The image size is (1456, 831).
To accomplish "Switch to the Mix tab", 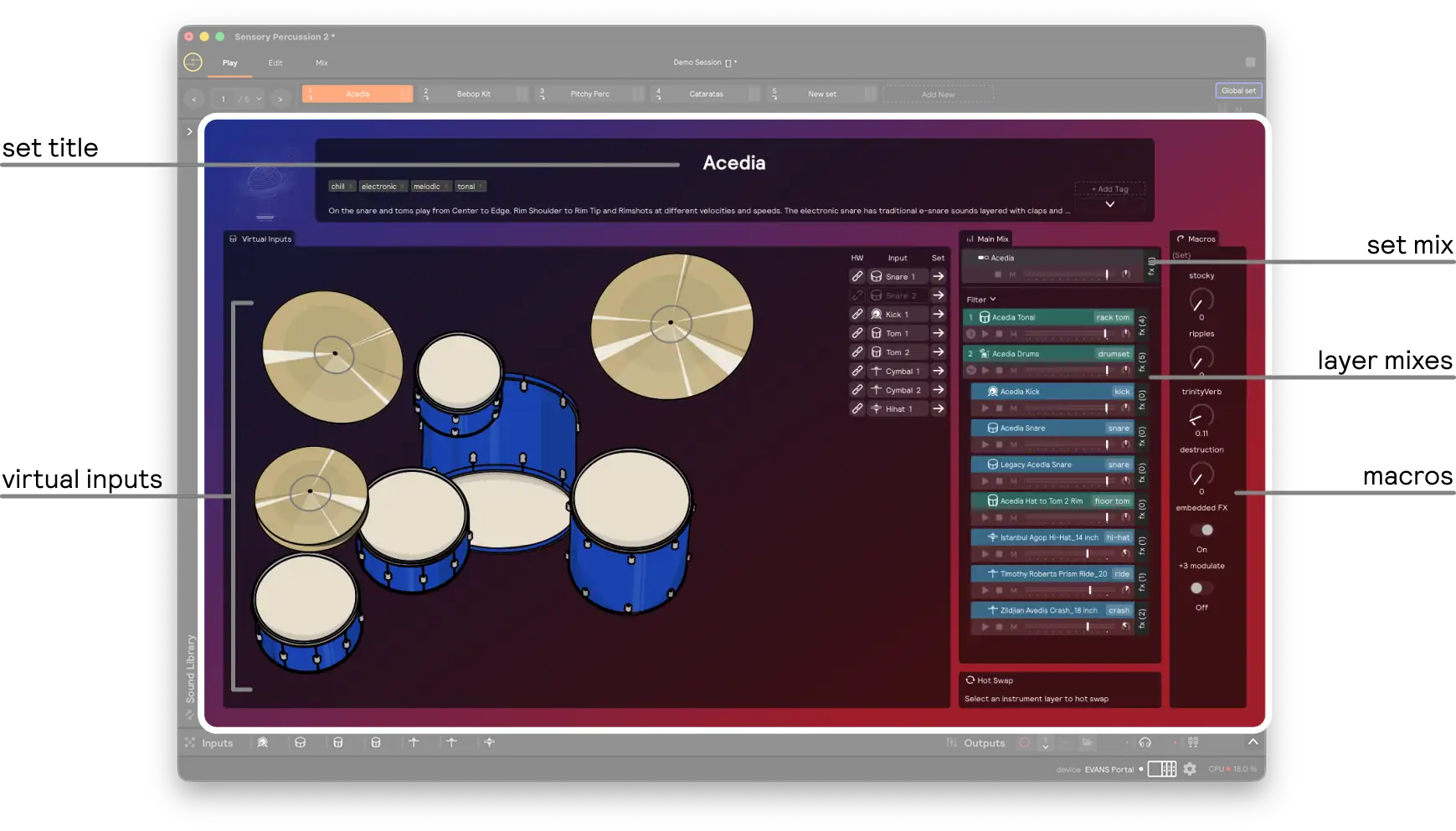I will point(321,62).
